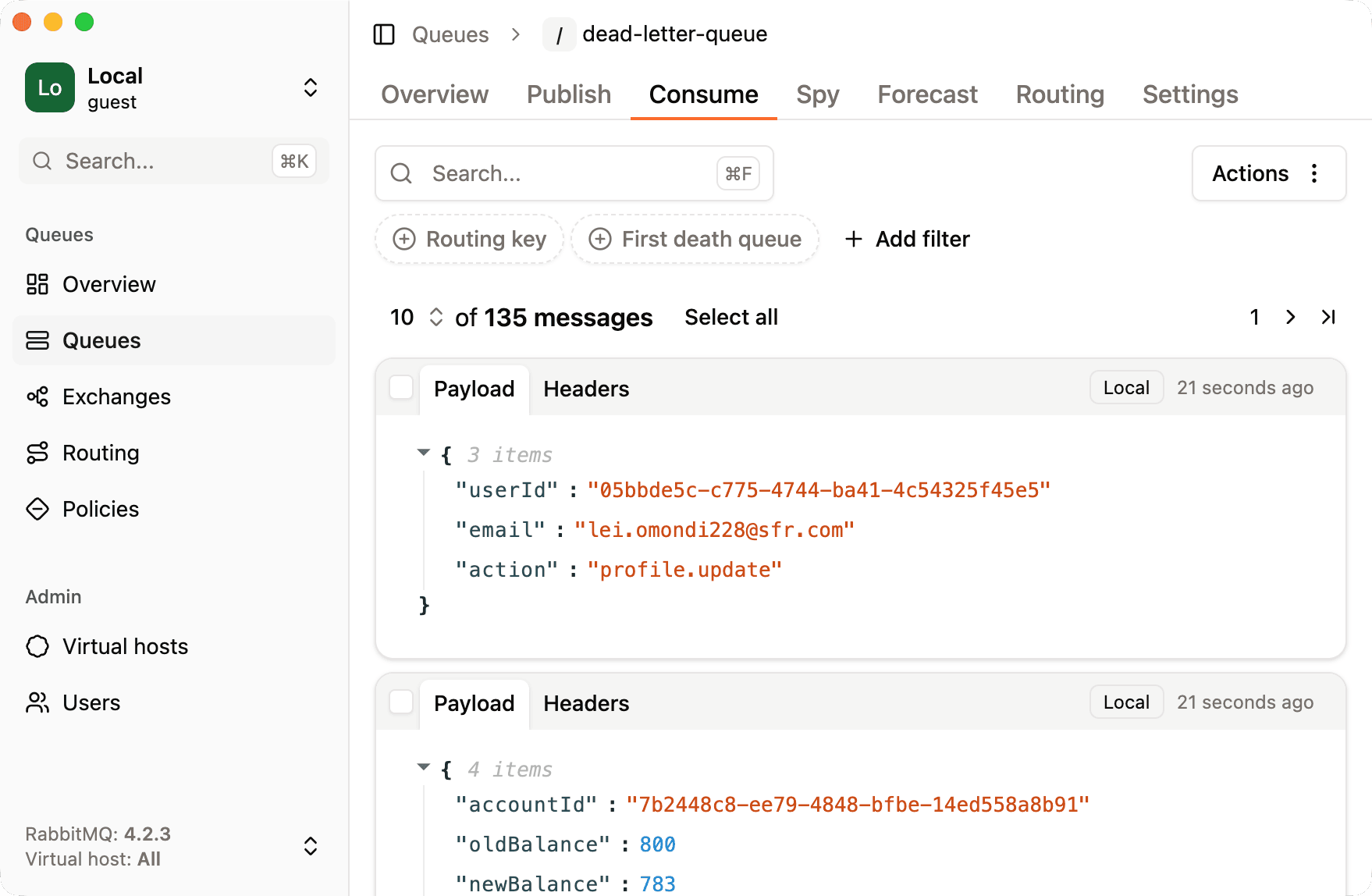This screenshot has width=1372, height=896.
Task: Check the second message's selection checkbox
Action: 400,702
